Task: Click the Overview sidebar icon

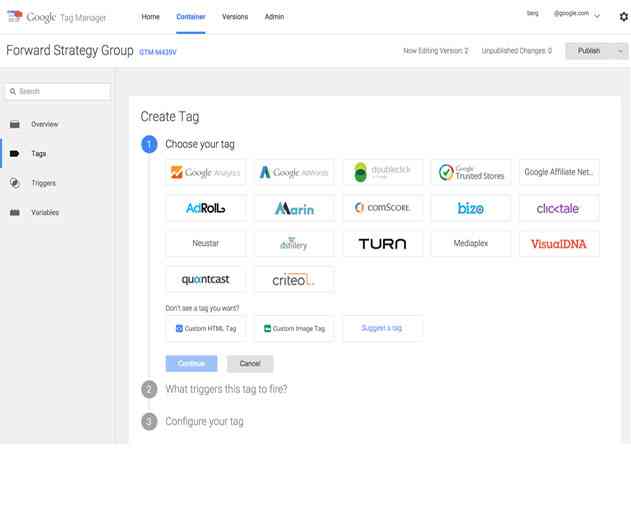Action: pyautogui.click(x=15, y=124)
